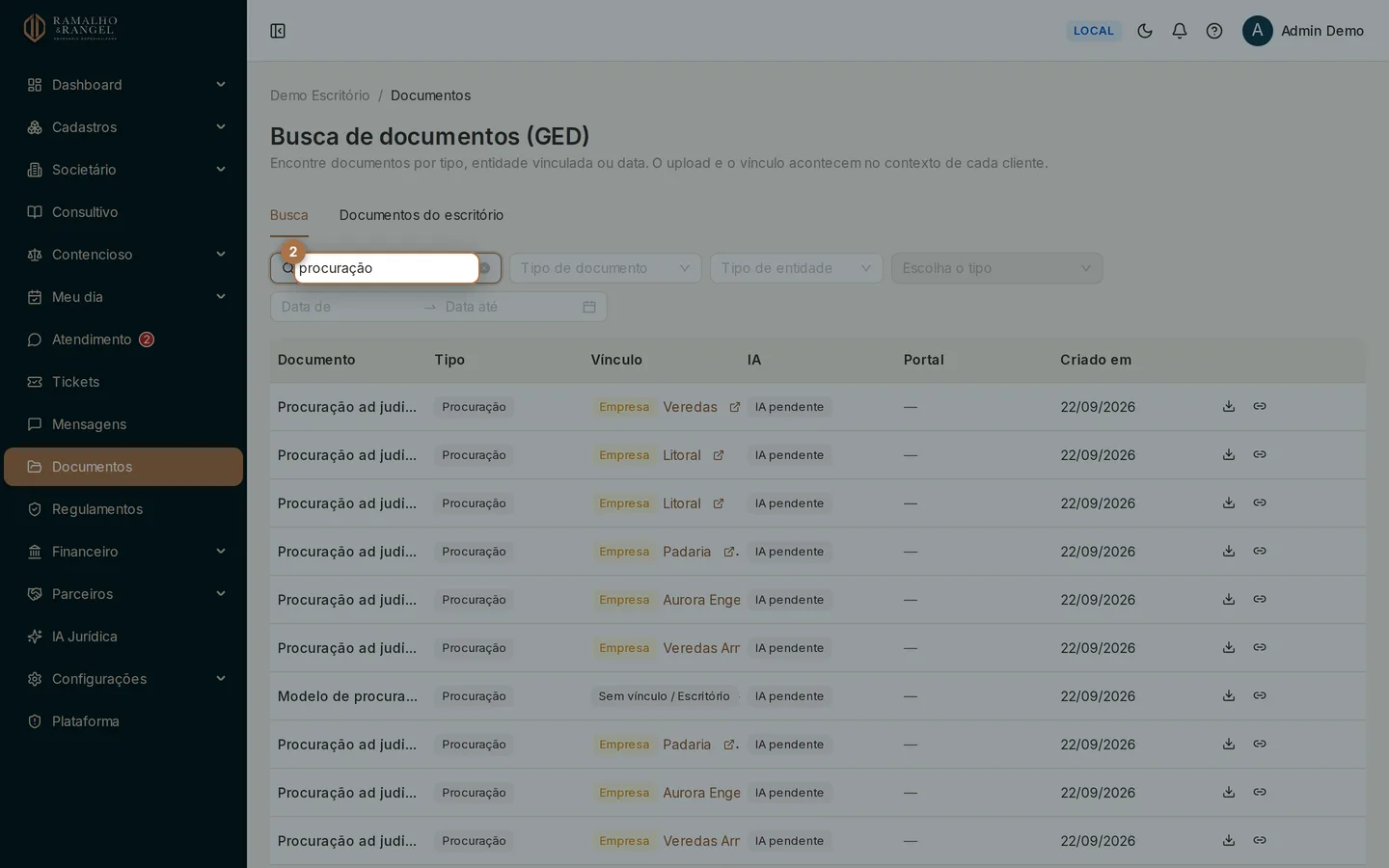
Task: Click the IA column header
Action: point(754,360)
